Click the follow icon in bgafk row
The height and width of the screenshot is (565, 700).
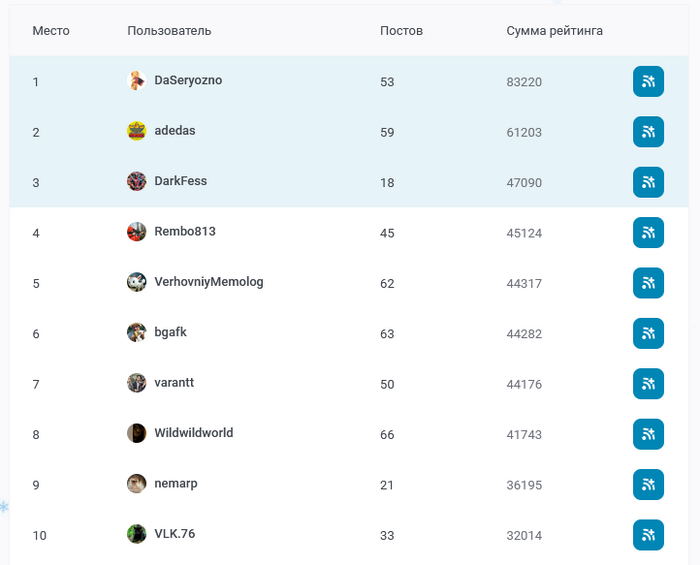(648, 334)
